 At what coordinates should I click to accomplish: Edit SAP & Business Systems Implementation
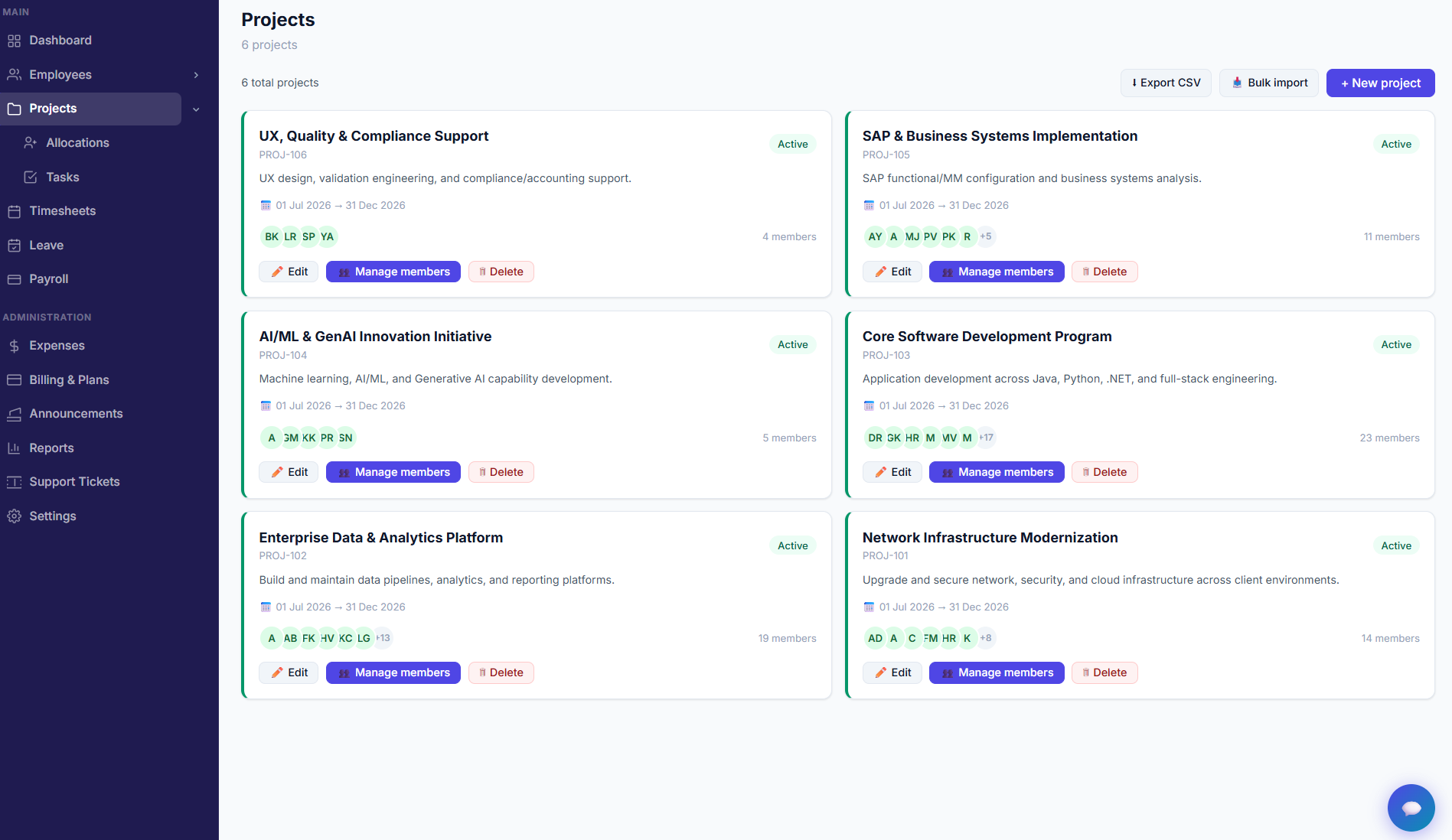pyautogui.click(x=892, y=272)
